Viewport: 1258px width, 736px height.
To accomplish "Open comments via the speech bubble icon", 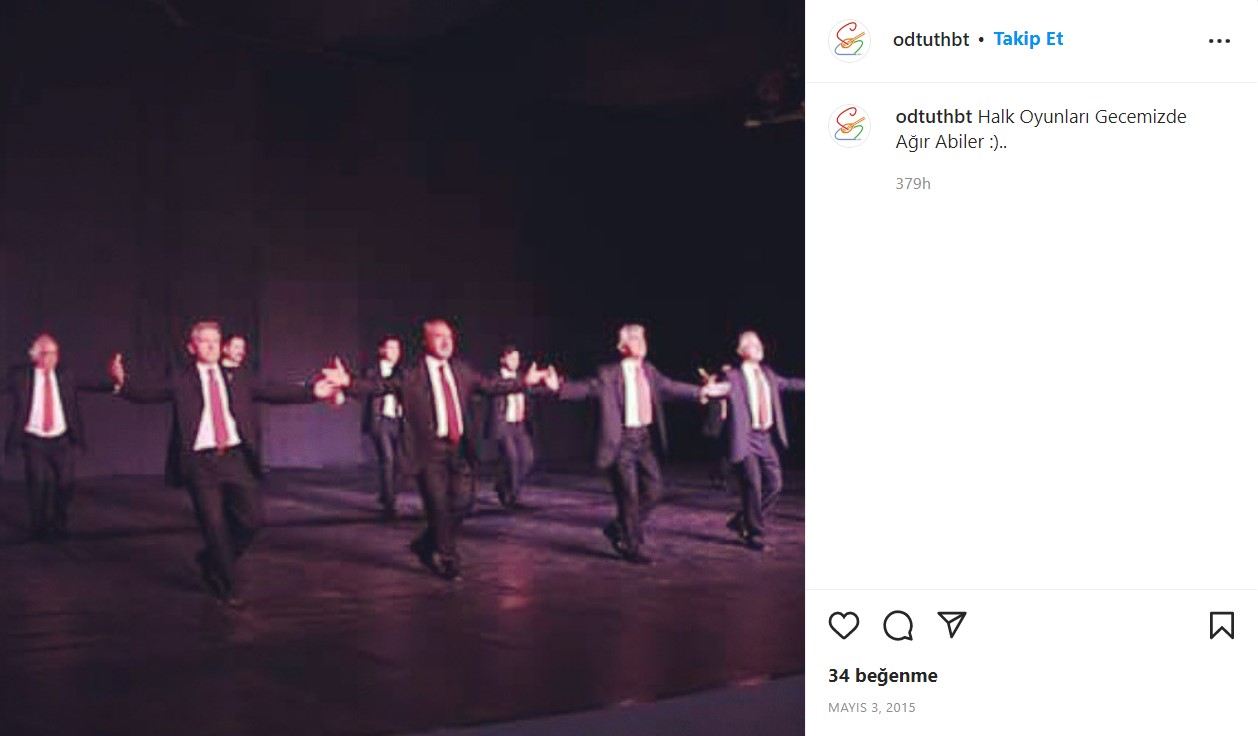I will coord(898,625).
